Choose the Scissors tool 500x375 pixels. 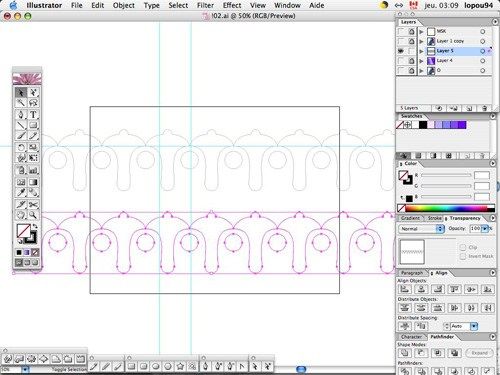pos(33,204)
